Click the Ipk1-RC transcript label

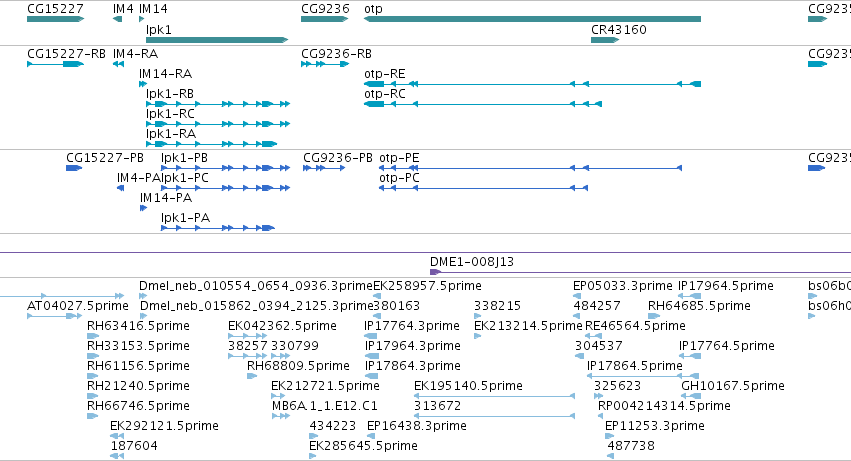(x=170, y=114)
